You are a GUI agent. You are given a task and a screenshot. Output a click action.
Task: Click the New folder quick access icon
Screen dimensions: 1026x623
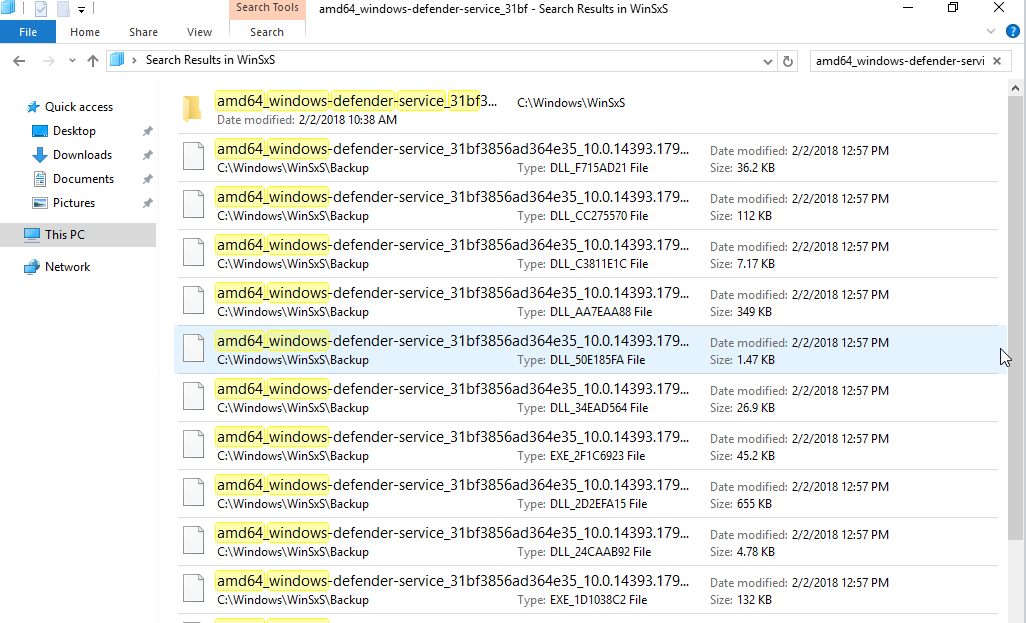(63, 9)
